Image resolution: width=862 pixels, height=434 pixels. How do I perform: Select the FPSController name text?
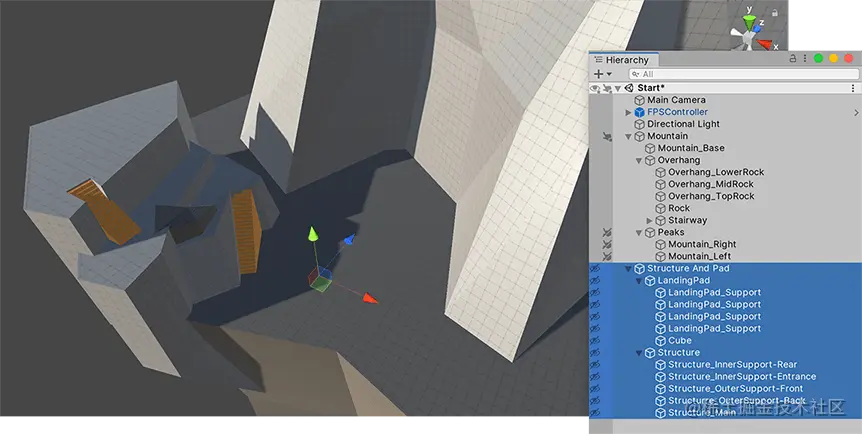tap(677, 112)
